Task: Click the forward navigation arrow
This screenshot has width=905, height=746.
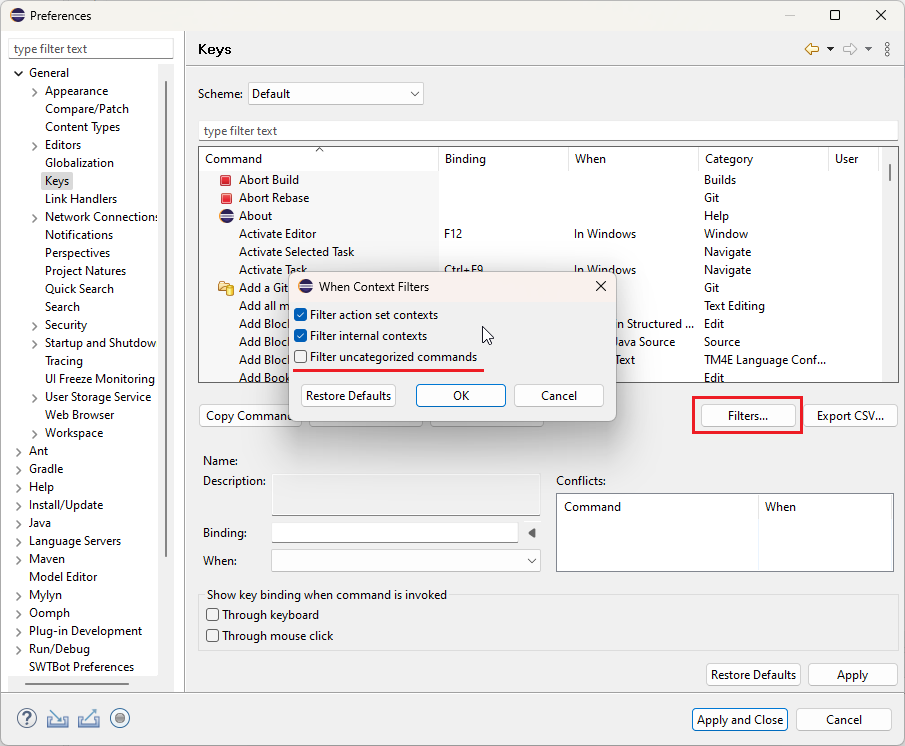Action: pos(850,49)
